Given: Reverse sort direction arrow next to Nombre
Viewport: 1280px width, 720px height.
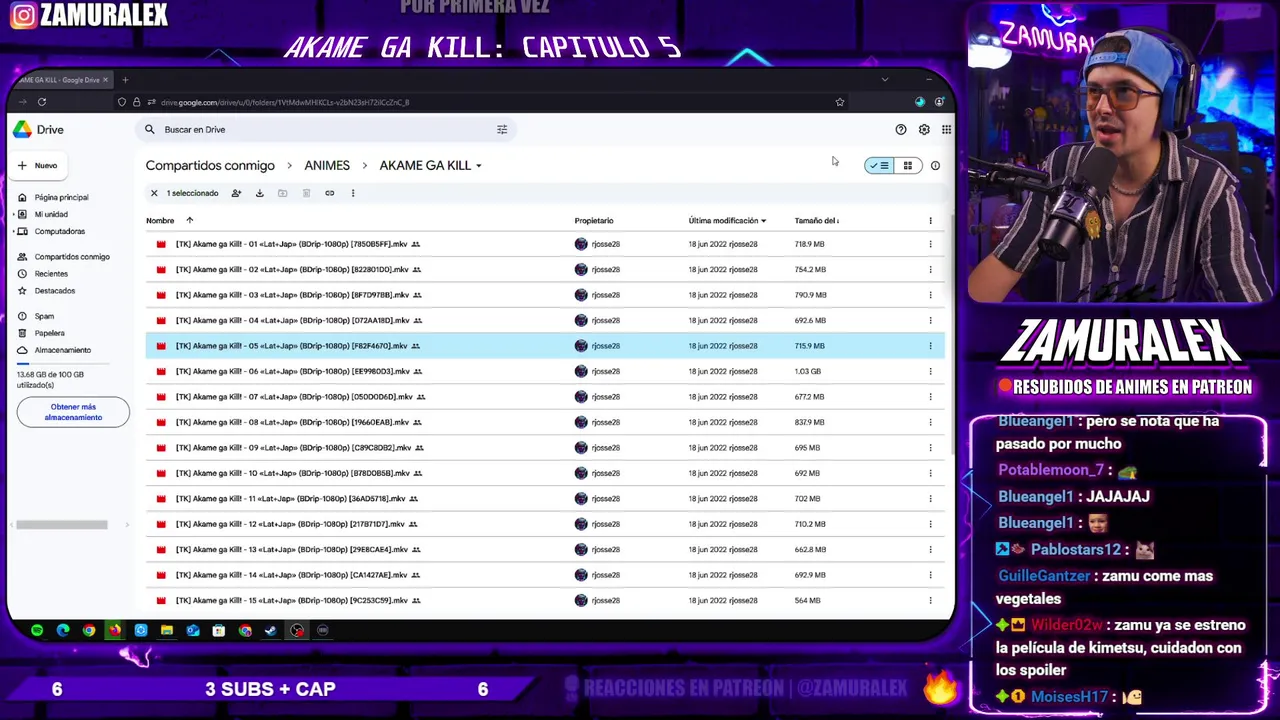Looking at the screenshot, I should (x=189, y=220).
